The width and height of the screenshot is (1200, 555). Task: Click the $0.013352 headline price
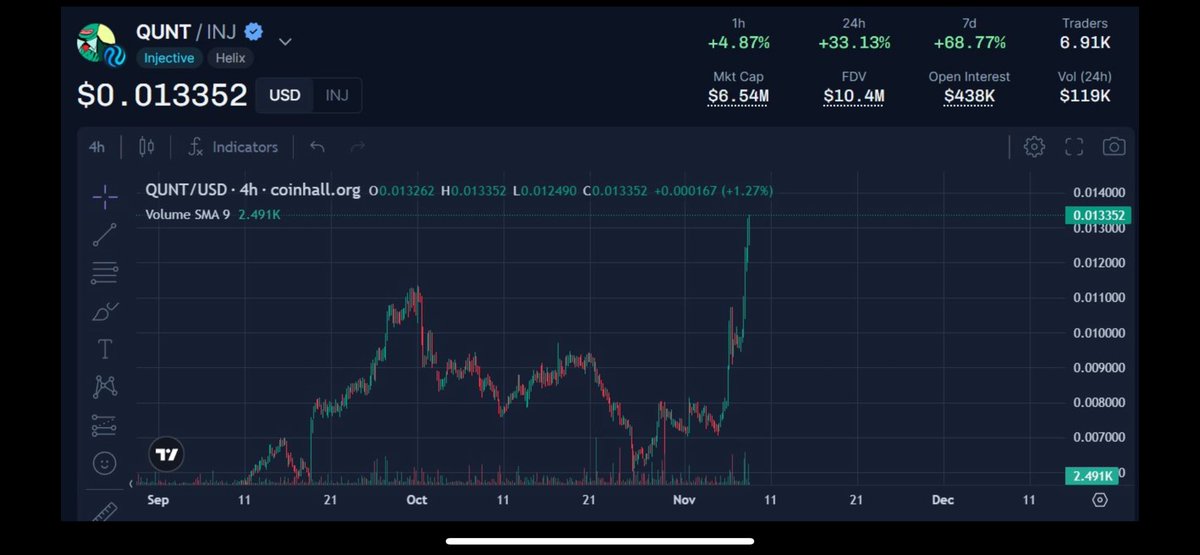click(162, 95)
